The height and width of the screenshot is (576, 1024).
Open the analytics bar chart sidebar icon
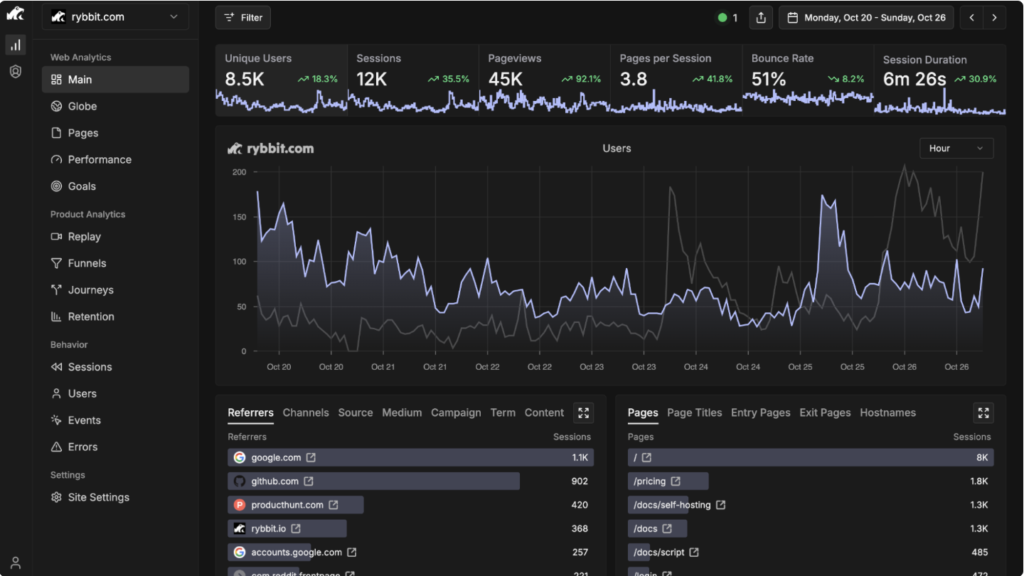click(15, 45)
